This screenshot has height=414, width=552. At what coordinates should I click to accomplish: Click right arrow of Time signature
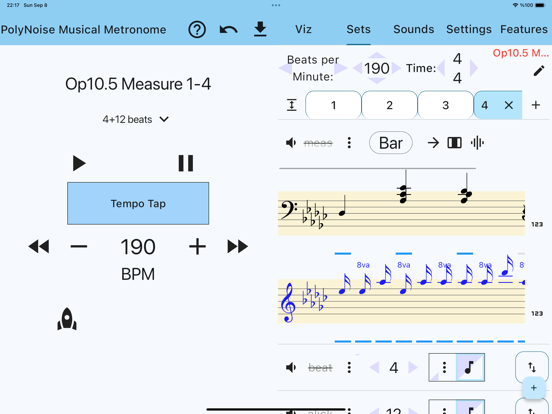click(474, 68)
